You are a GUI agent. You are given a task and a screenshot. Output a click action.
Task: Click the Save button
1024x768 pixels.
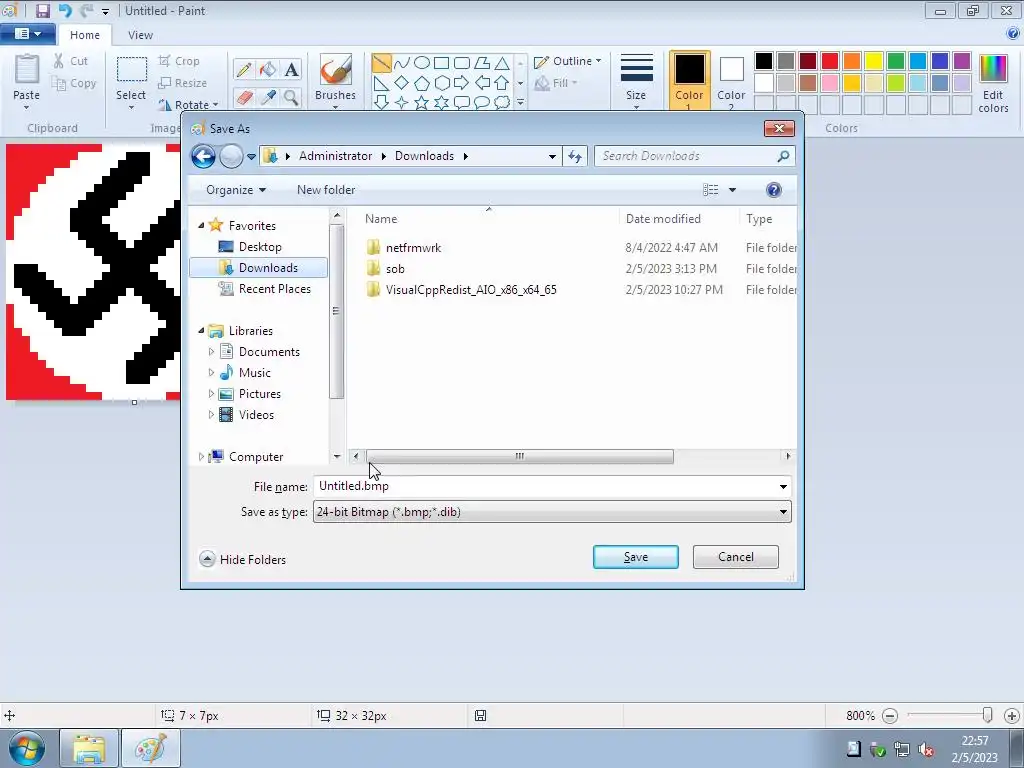[x=635, y=557]
